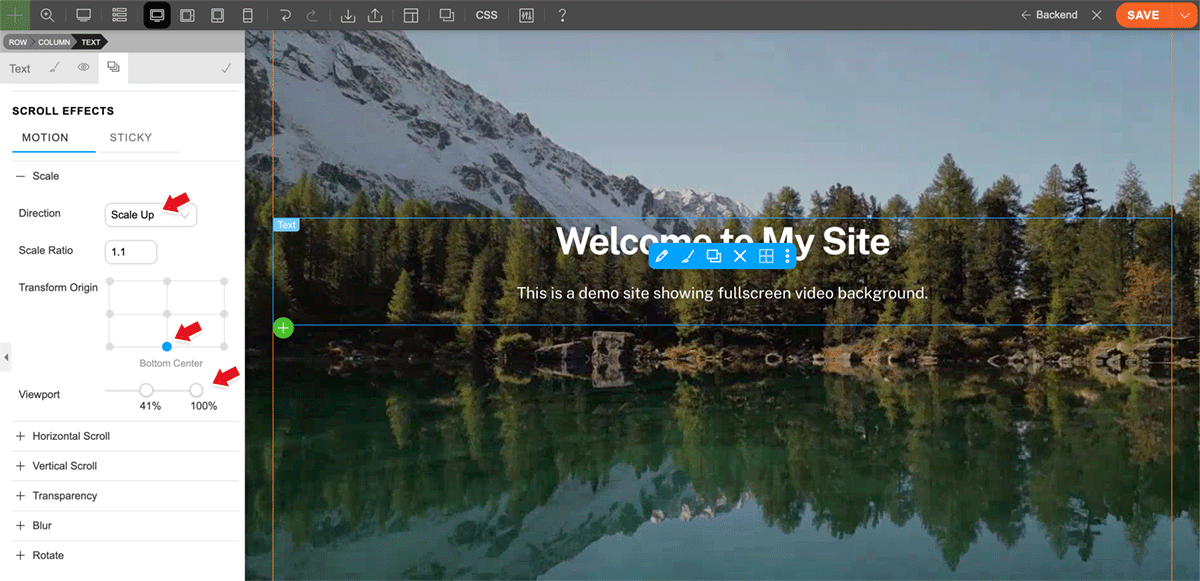Expand the Horizontal Scroll section

point(71,436)
